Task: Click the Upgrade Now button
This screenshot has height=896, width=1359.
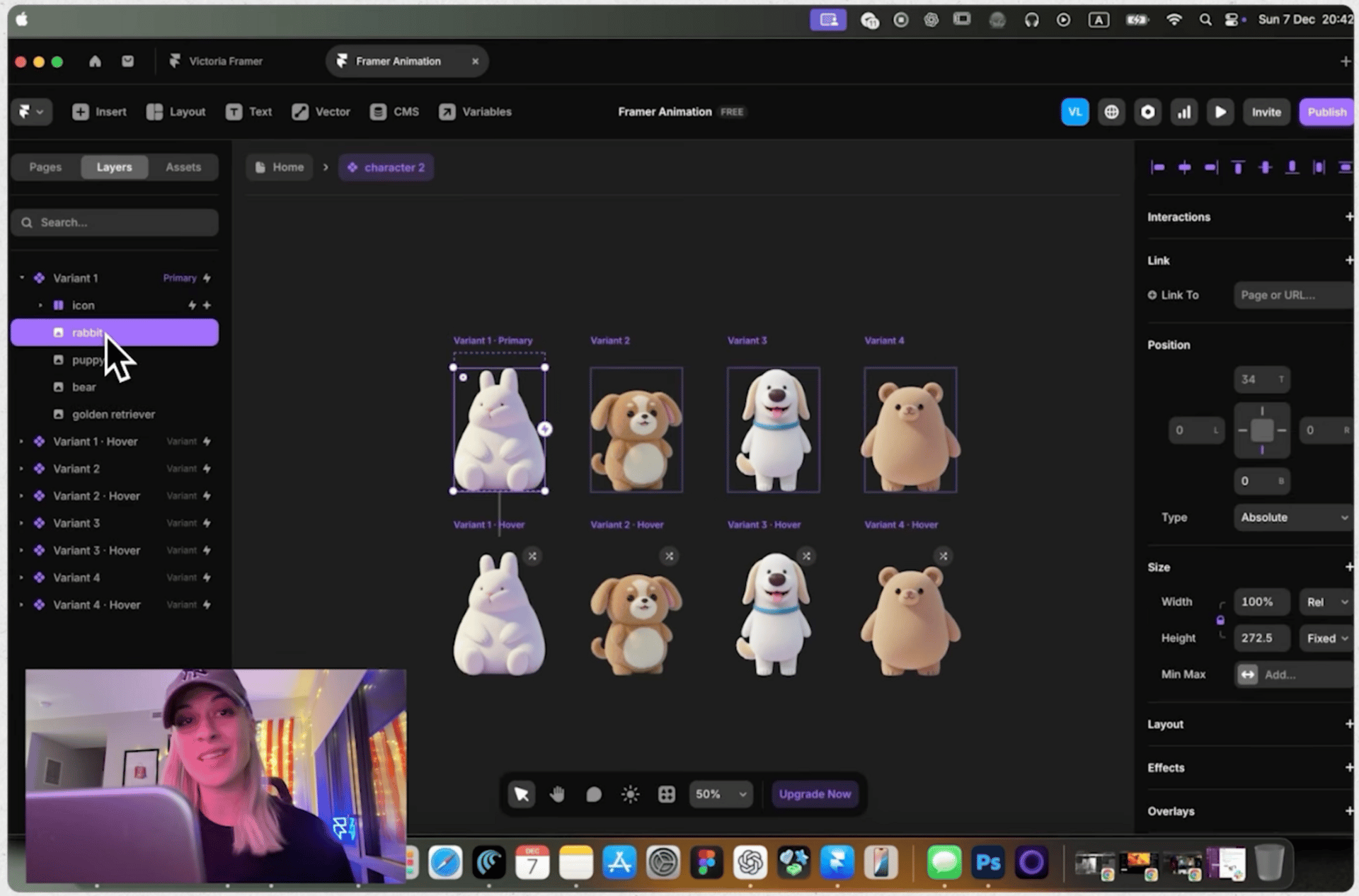Action: coord(815,794)
